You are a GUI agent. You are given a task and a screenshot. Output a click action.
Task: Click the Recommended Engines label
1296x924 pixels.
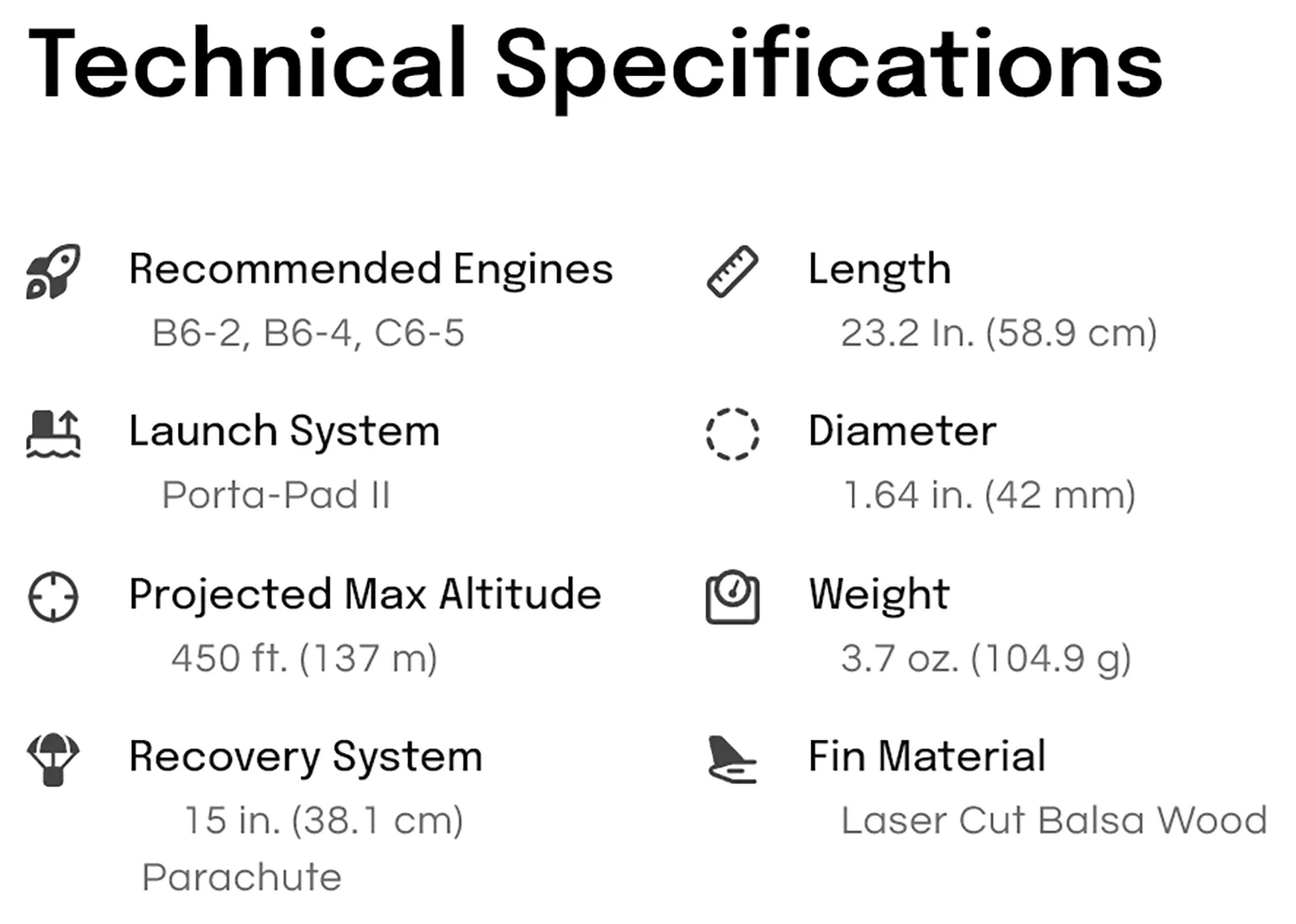pos(371,269)
